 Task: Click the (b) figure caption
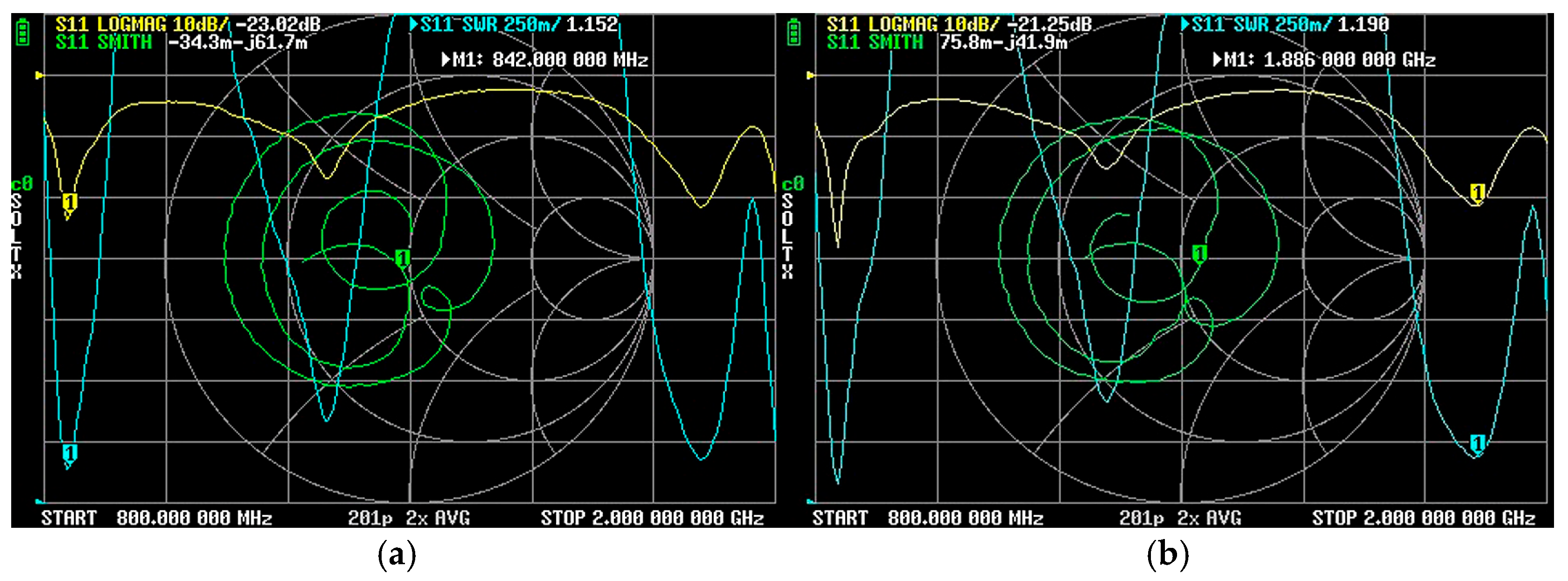pyautogui.click(x=1167, y=555)
